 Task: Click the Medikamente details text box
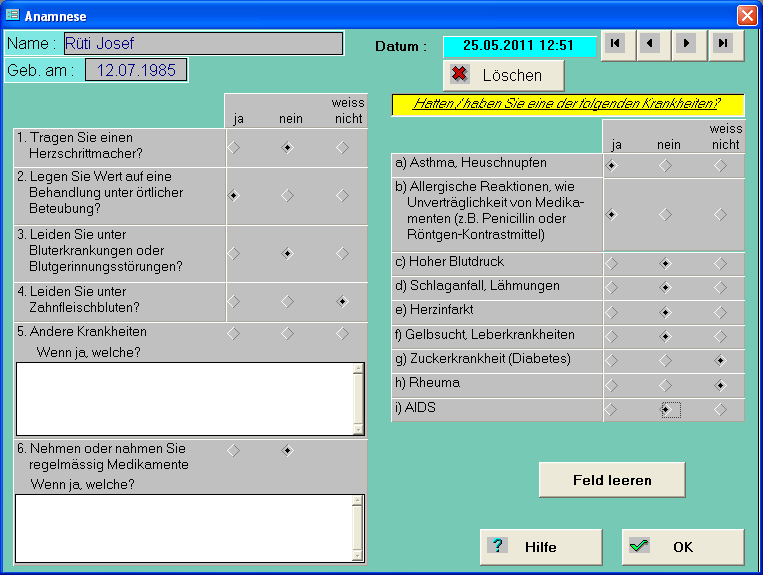point(184,528)
